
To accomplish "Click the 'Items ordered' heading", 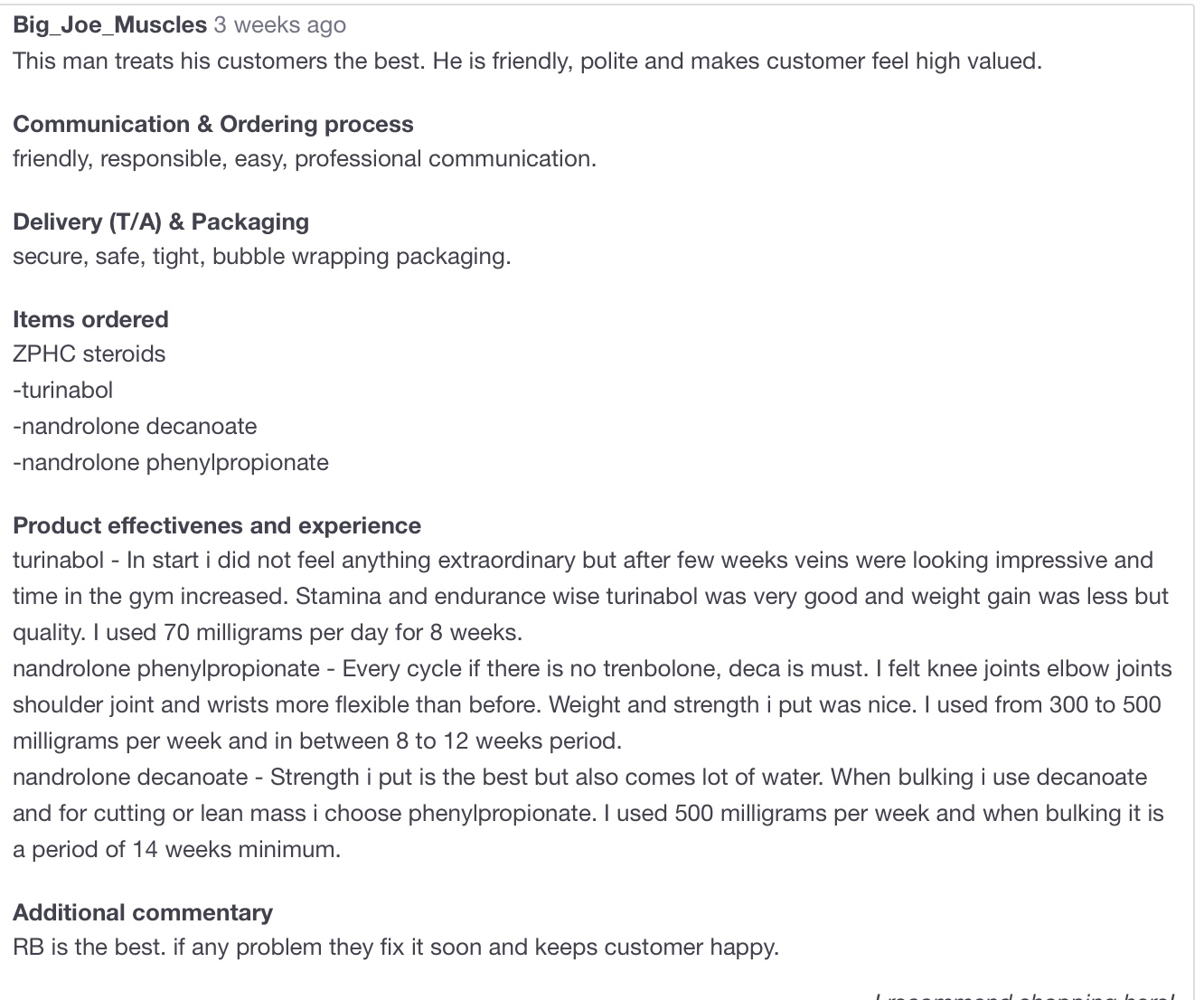I will click(90, 319).
